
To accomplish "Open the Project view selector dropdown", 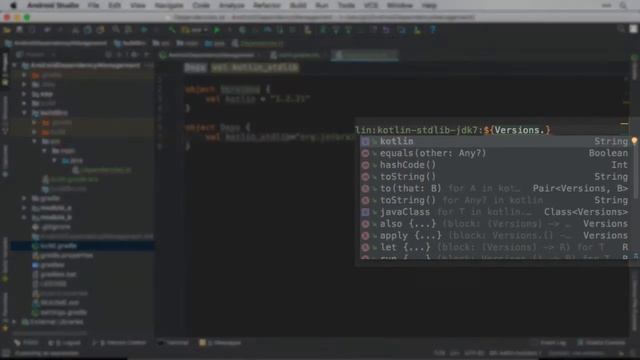I will 36,54.
